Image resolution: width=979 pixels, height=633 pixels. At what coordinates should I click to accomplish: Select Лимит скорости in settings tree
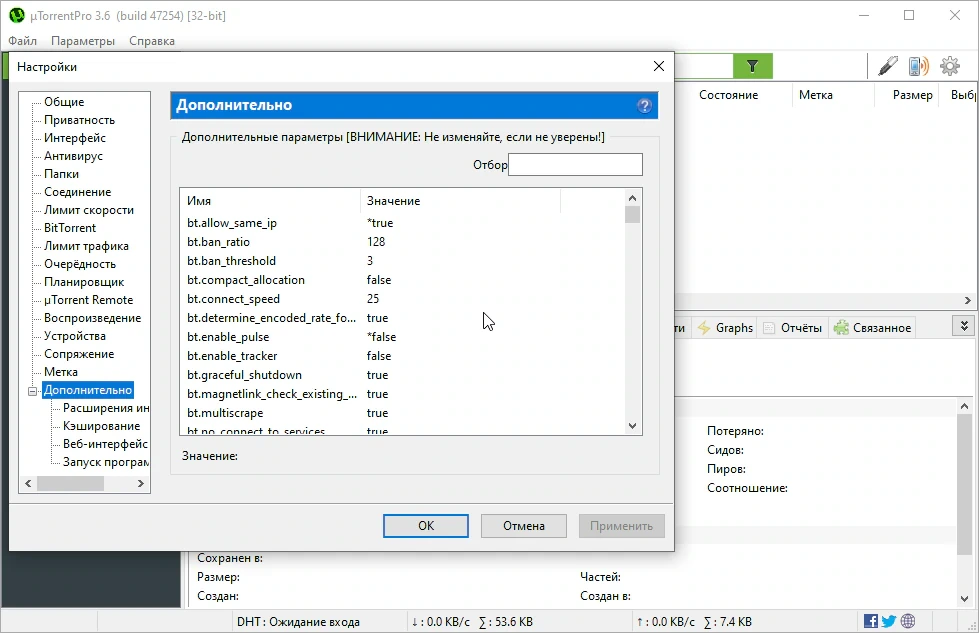click(x=89, y=210)
